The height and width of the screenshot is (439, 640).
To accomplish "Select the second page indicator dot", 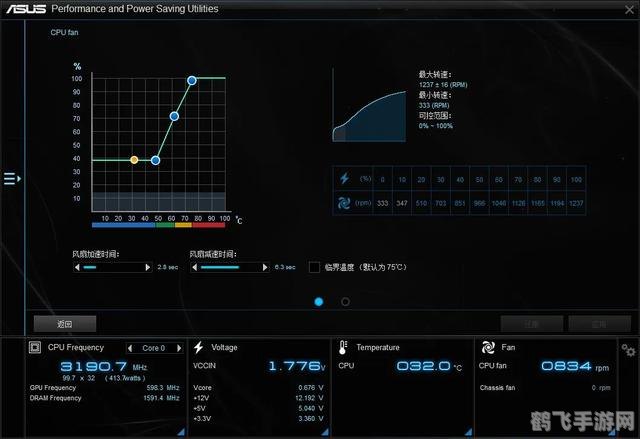I will point(345,300).
